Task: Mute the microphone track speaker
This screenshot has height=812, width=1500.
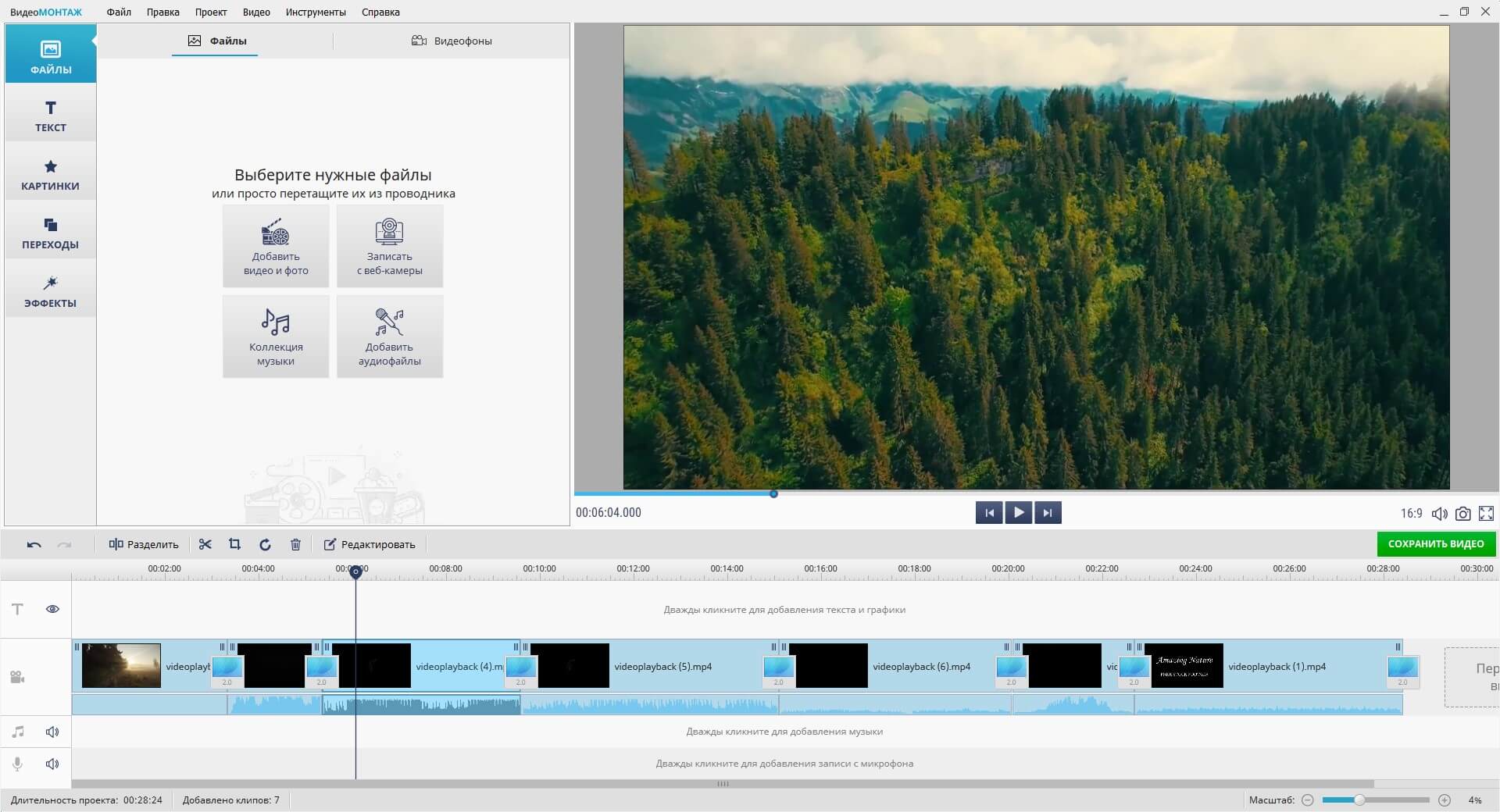Action: coord(52,764)
